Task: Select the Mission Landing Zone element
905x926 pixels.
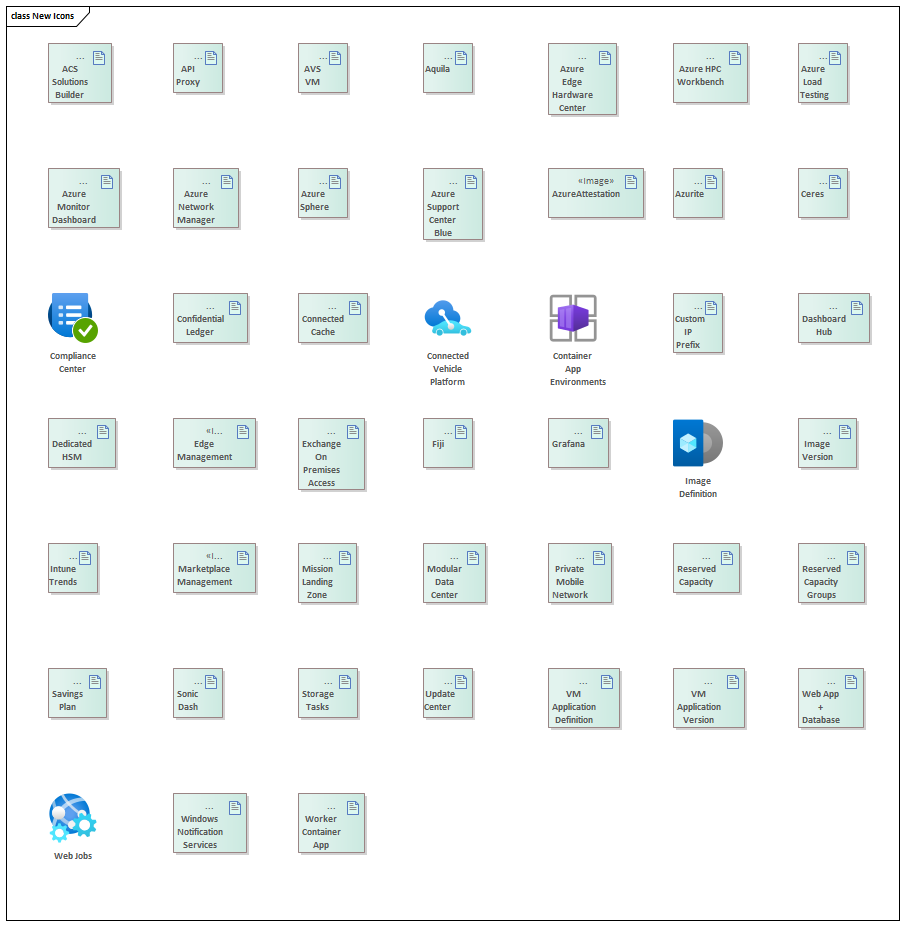Action: pyautogui.click(x=327, y=573)
